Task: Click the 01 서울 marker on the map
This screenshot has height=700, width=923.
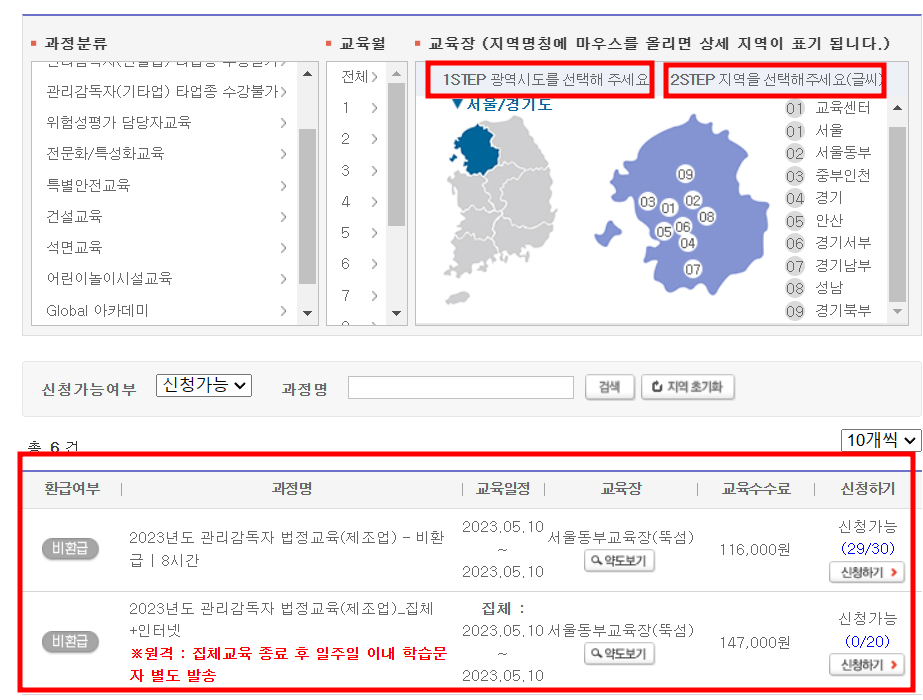Action: (670, 208)
